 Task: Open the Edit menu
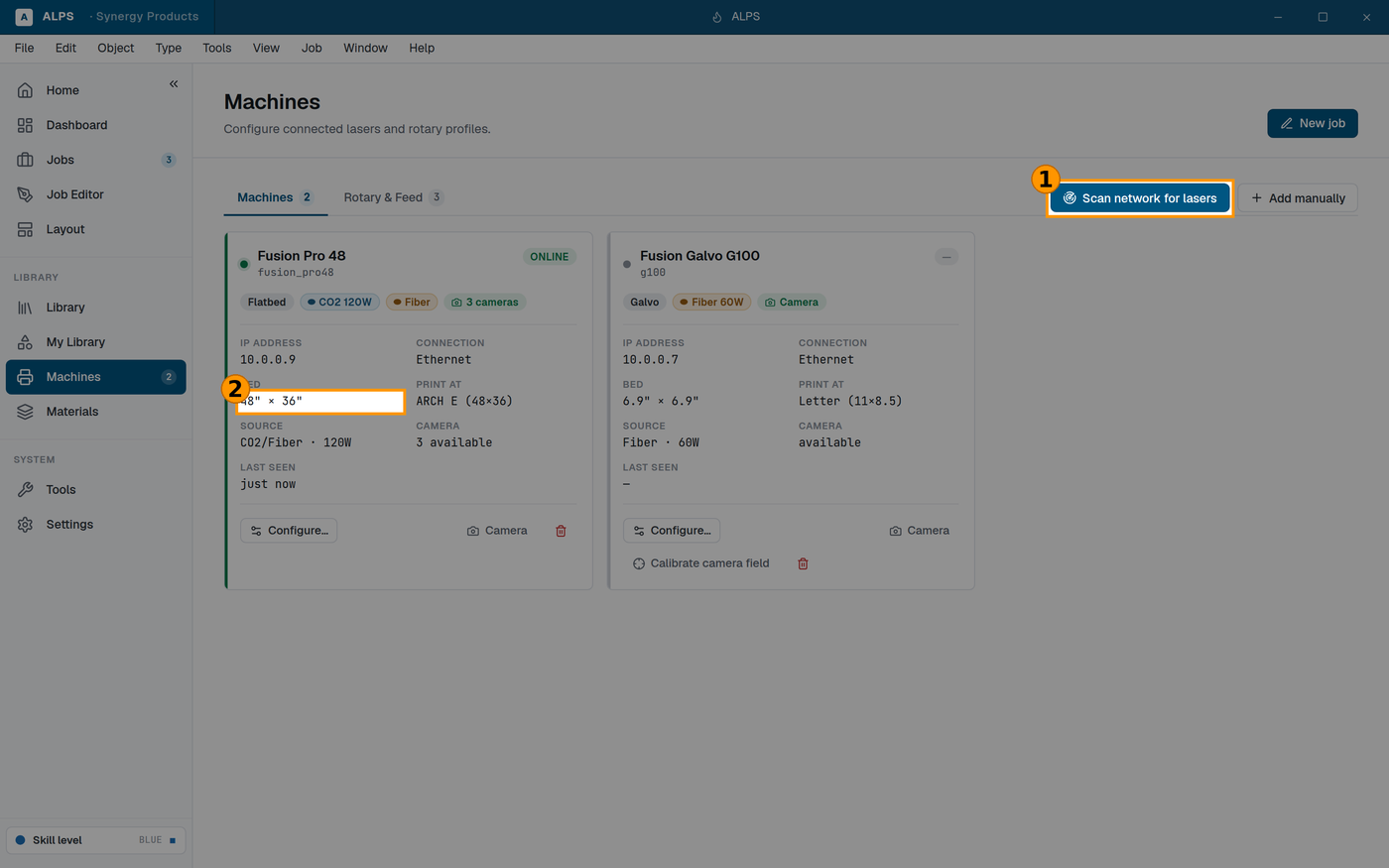[x=65, y=48]
